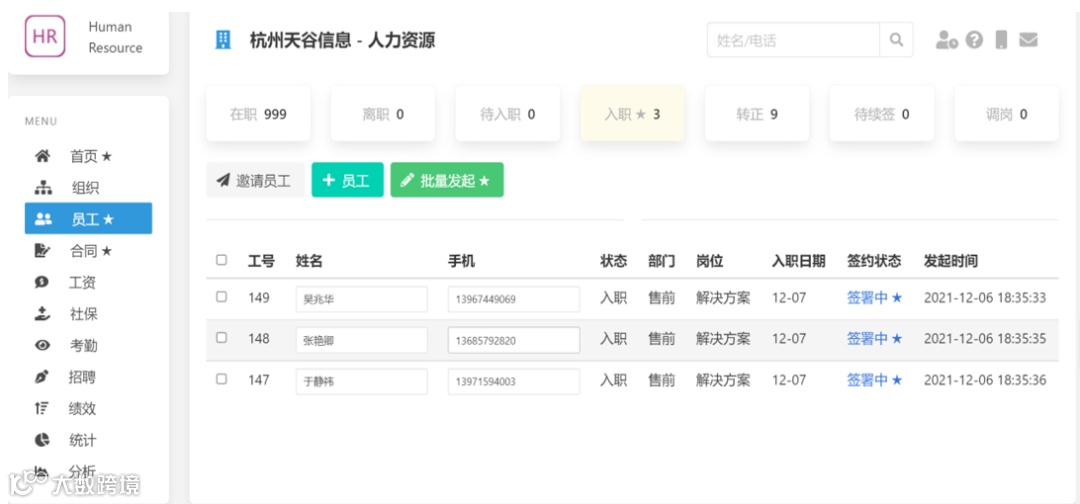Open 工资 via the coin icon
The image size is (1080, 504).
(x=43, y=282)
